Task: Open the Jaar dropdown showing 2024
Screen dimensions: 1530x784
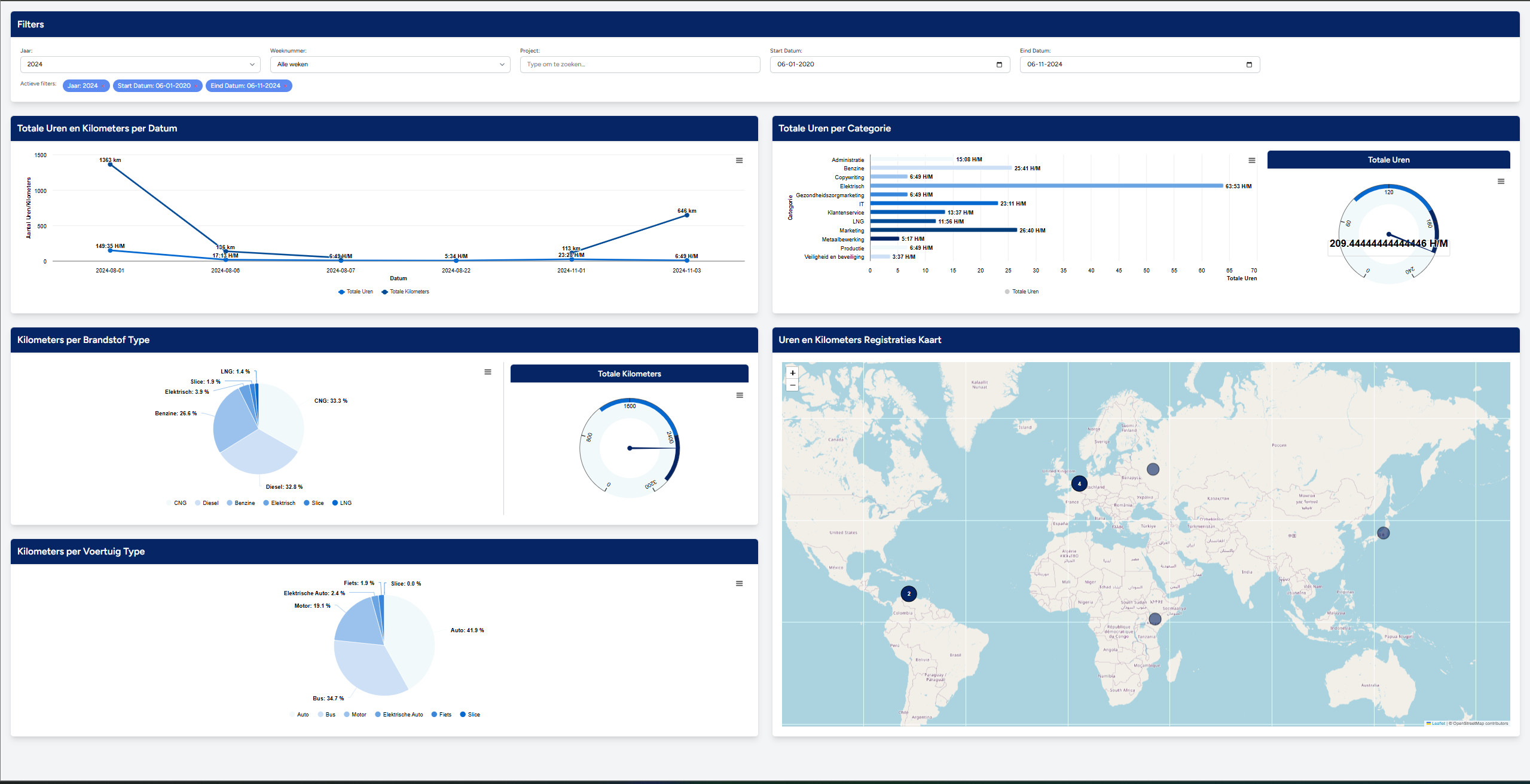Action: click(x=141, y=65)
